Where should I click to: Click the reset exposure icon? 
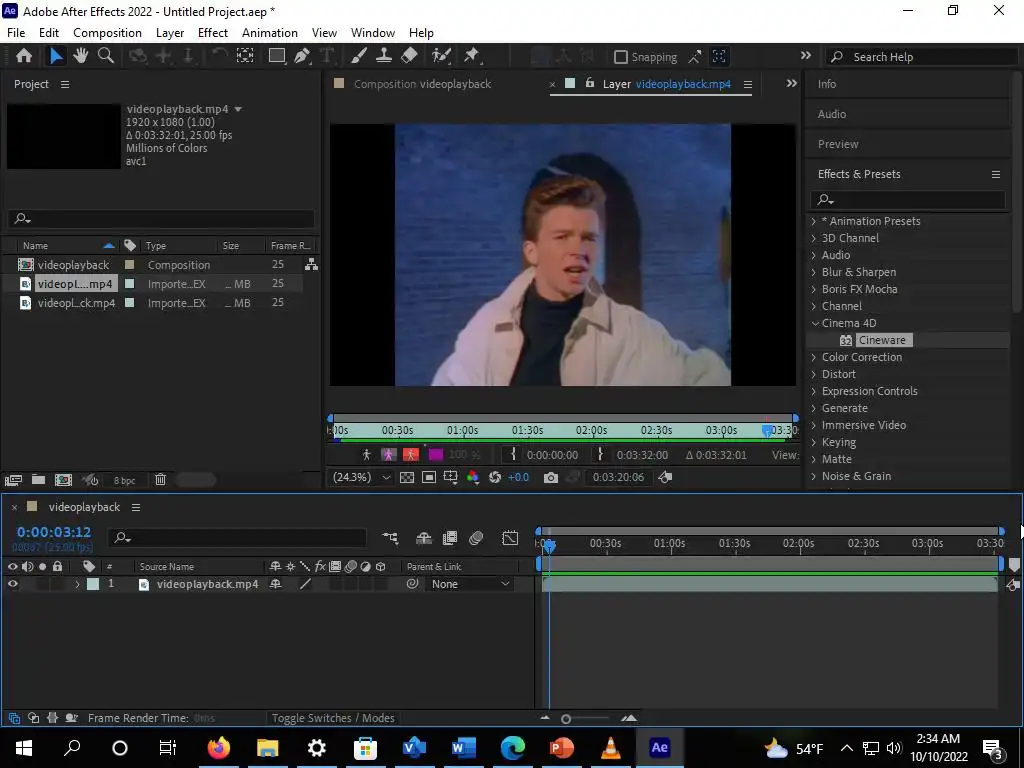pos(495,477)
